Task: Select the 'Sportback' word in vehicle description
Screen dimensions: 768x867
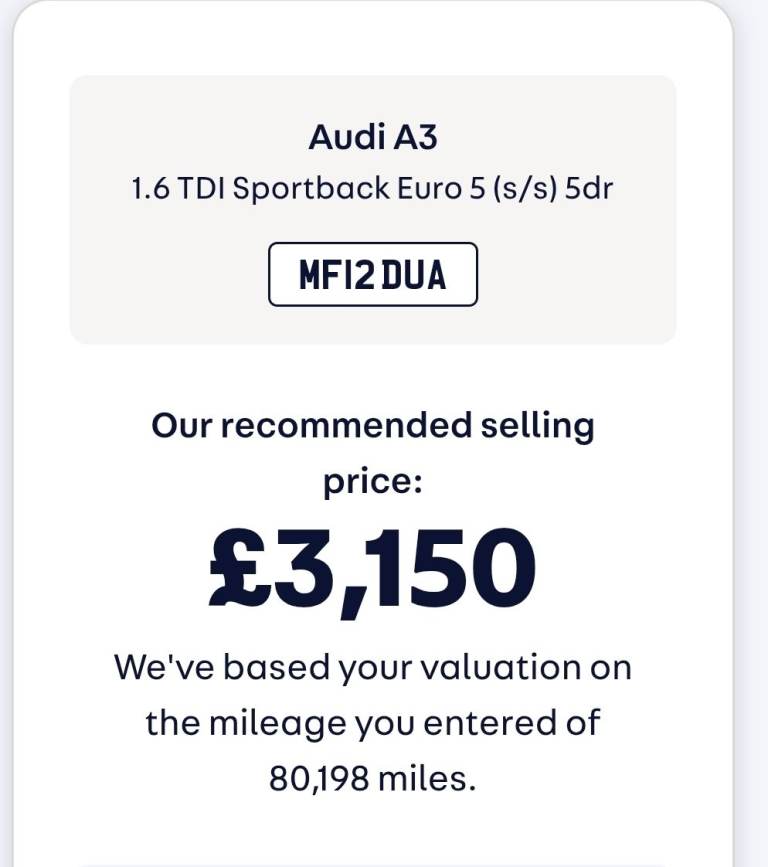Action: click(311, 189)
